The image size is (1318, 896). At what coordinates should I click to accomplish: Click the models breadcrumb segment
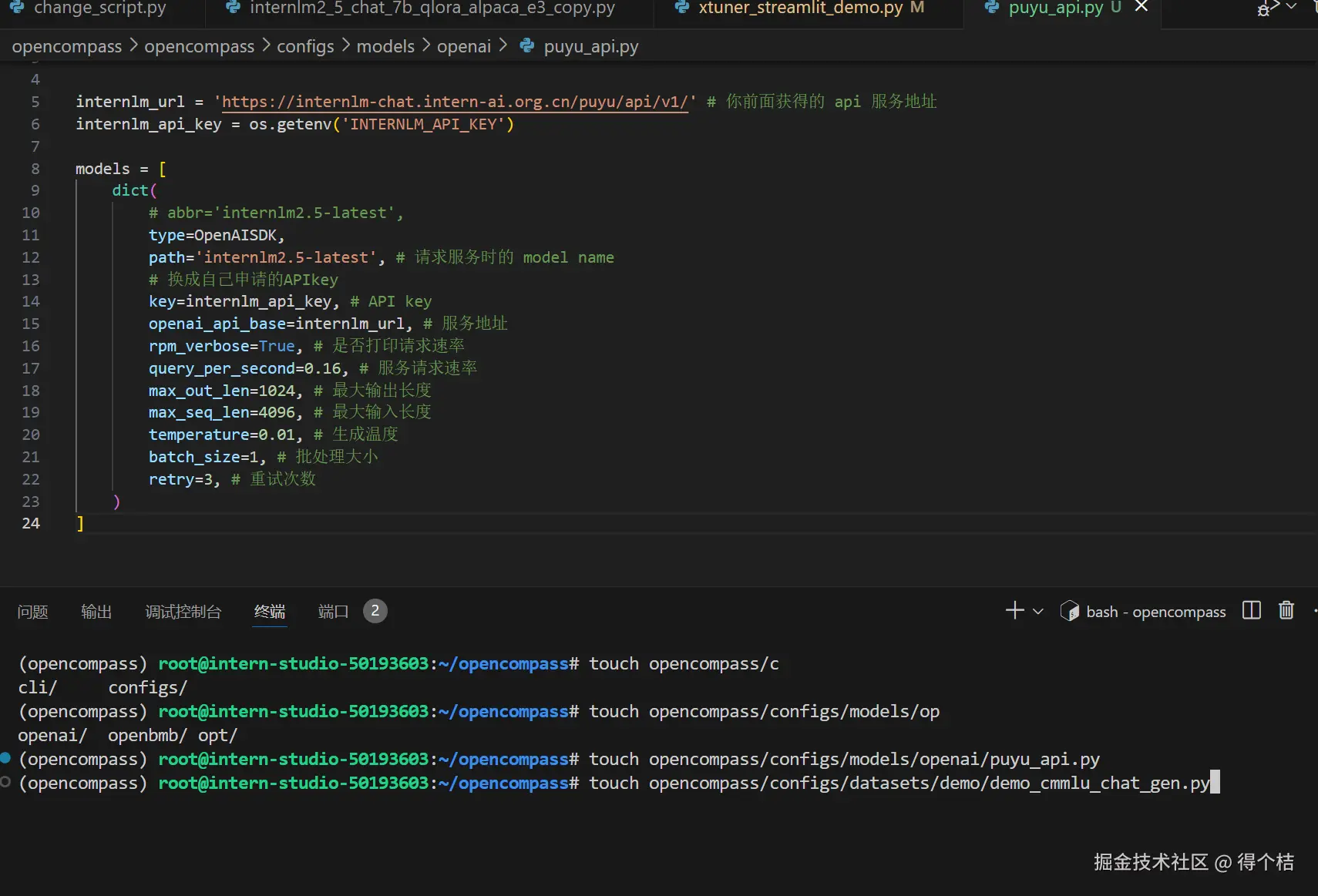[385, 46]
